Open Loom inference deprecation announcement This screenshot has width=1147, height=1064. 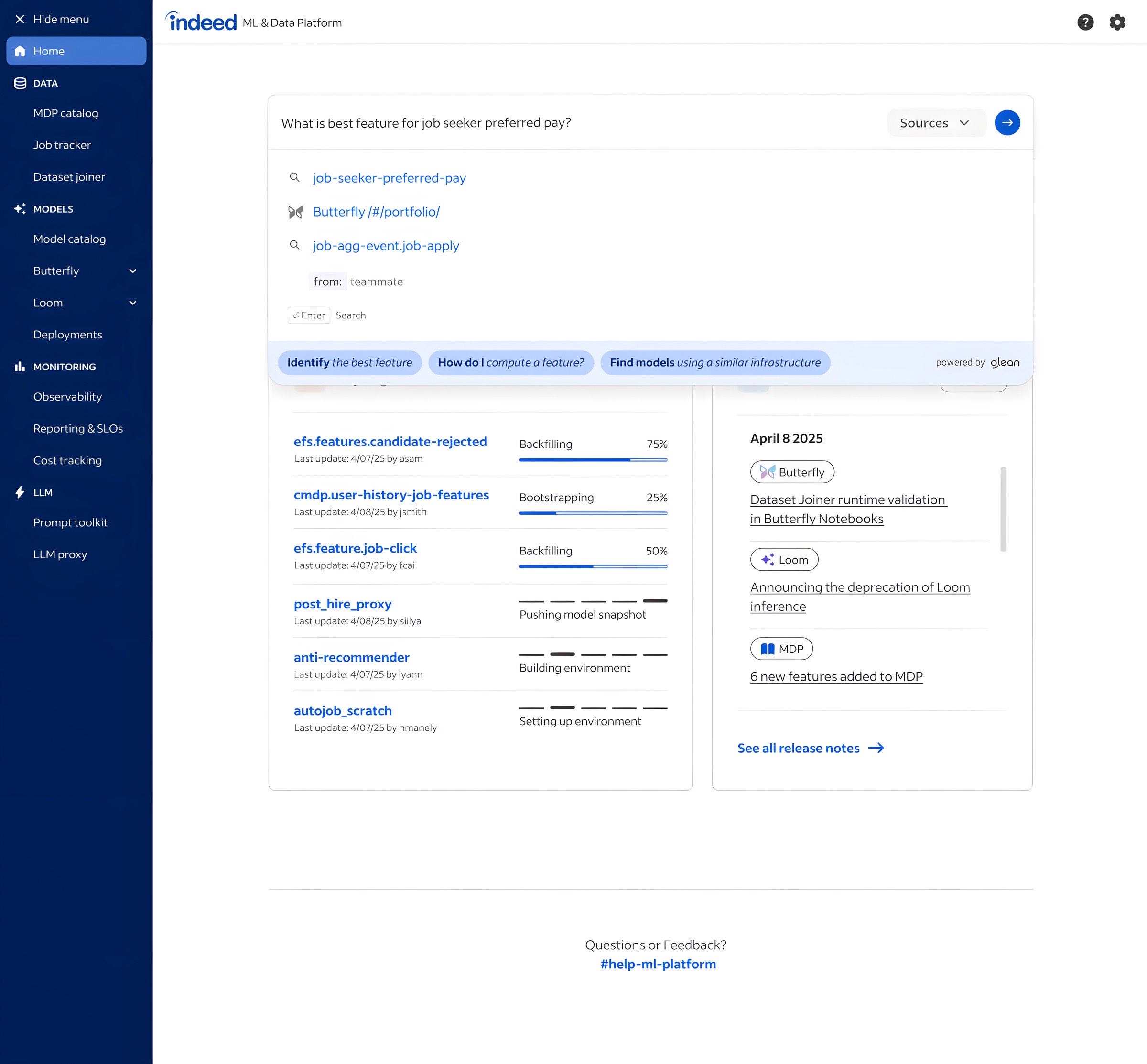[860, 597]
